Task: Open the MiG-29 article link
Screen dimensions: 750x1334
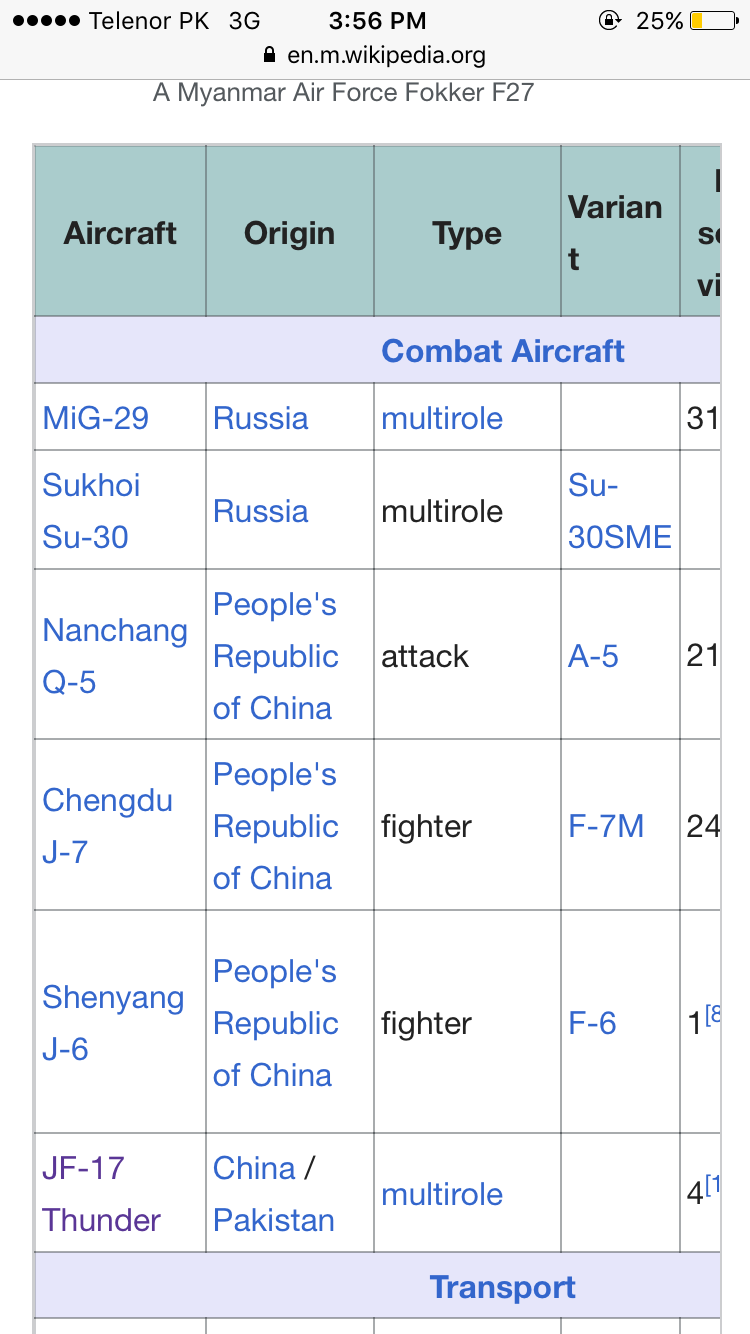Action: 96,418
